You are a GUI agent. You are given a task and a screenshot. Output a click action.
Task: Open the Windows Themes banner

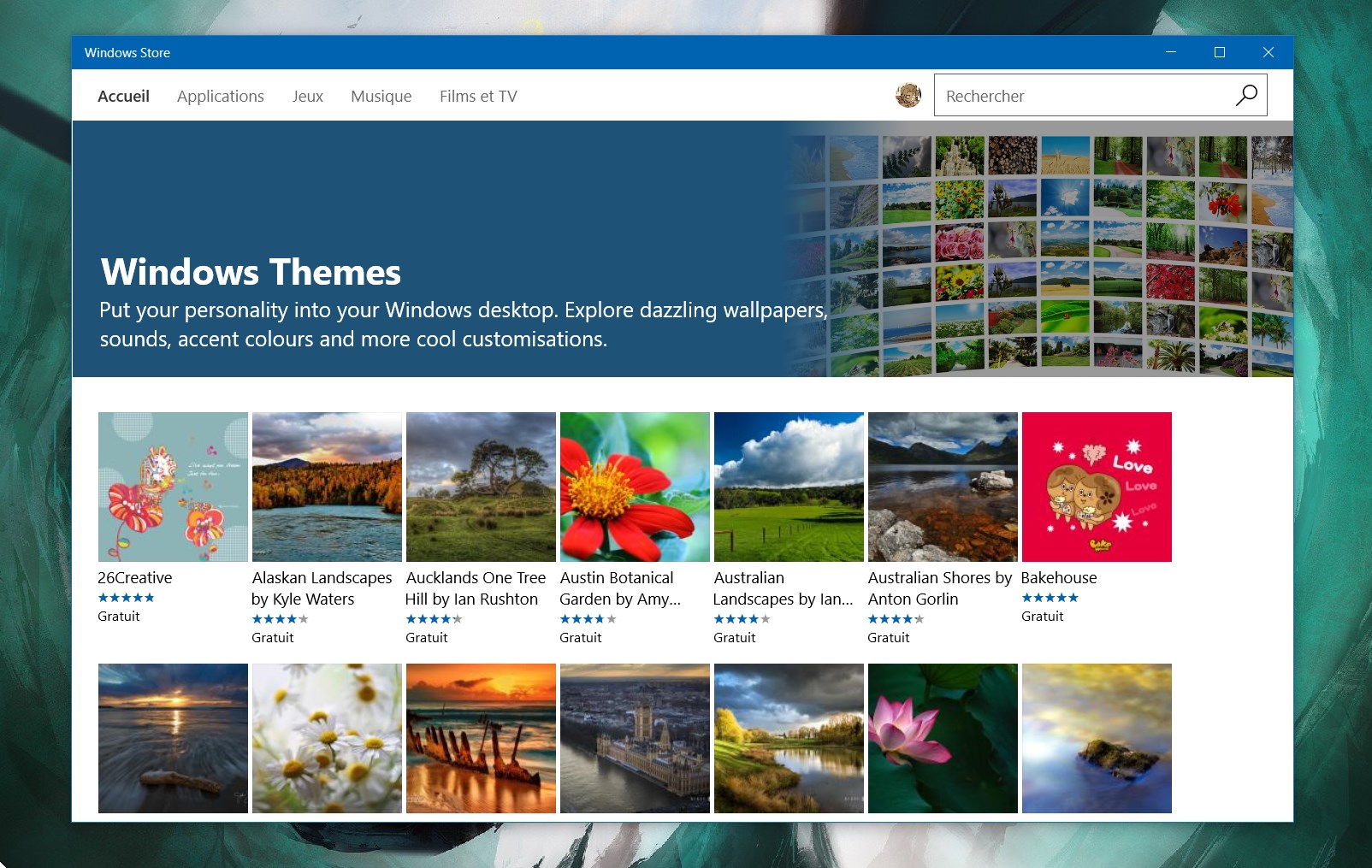click(683, 249)
